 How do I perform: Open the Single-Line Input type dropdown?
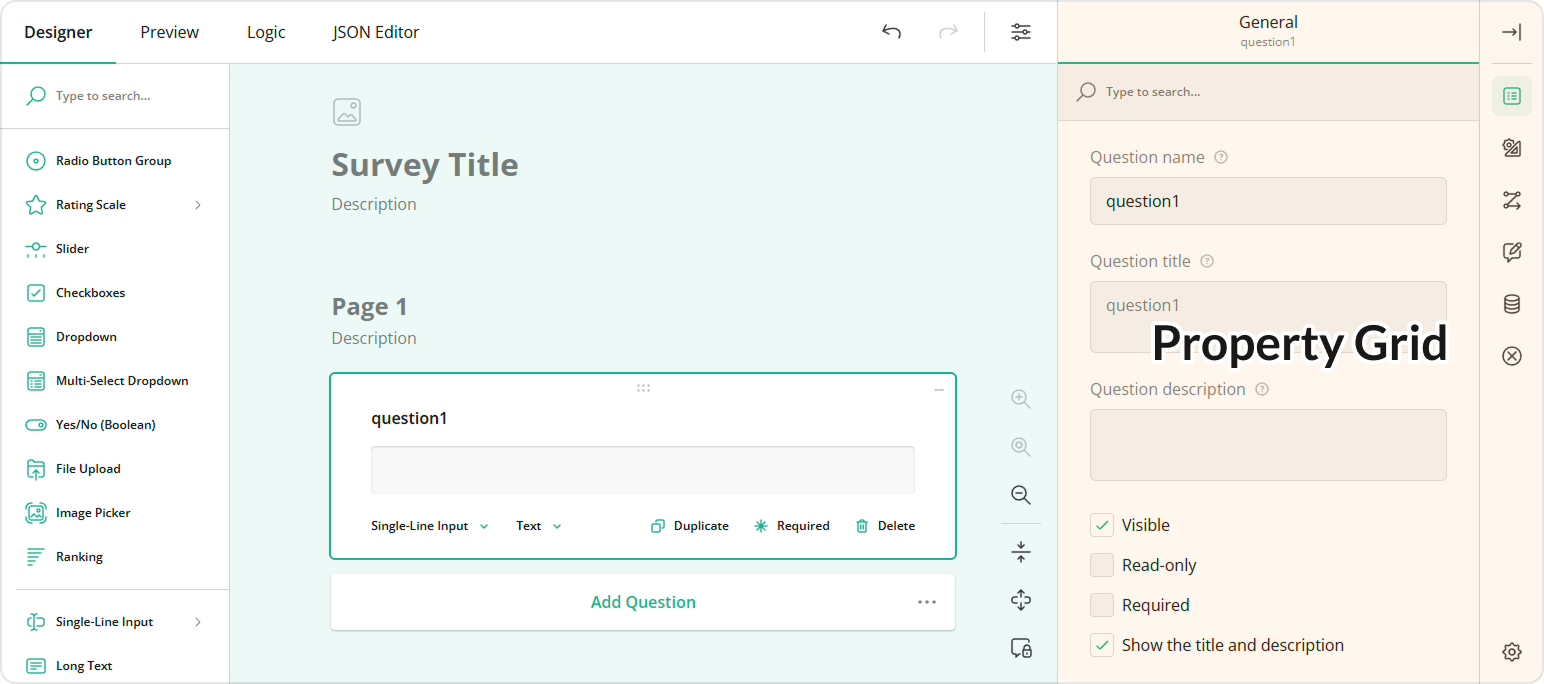click(430, 525)
